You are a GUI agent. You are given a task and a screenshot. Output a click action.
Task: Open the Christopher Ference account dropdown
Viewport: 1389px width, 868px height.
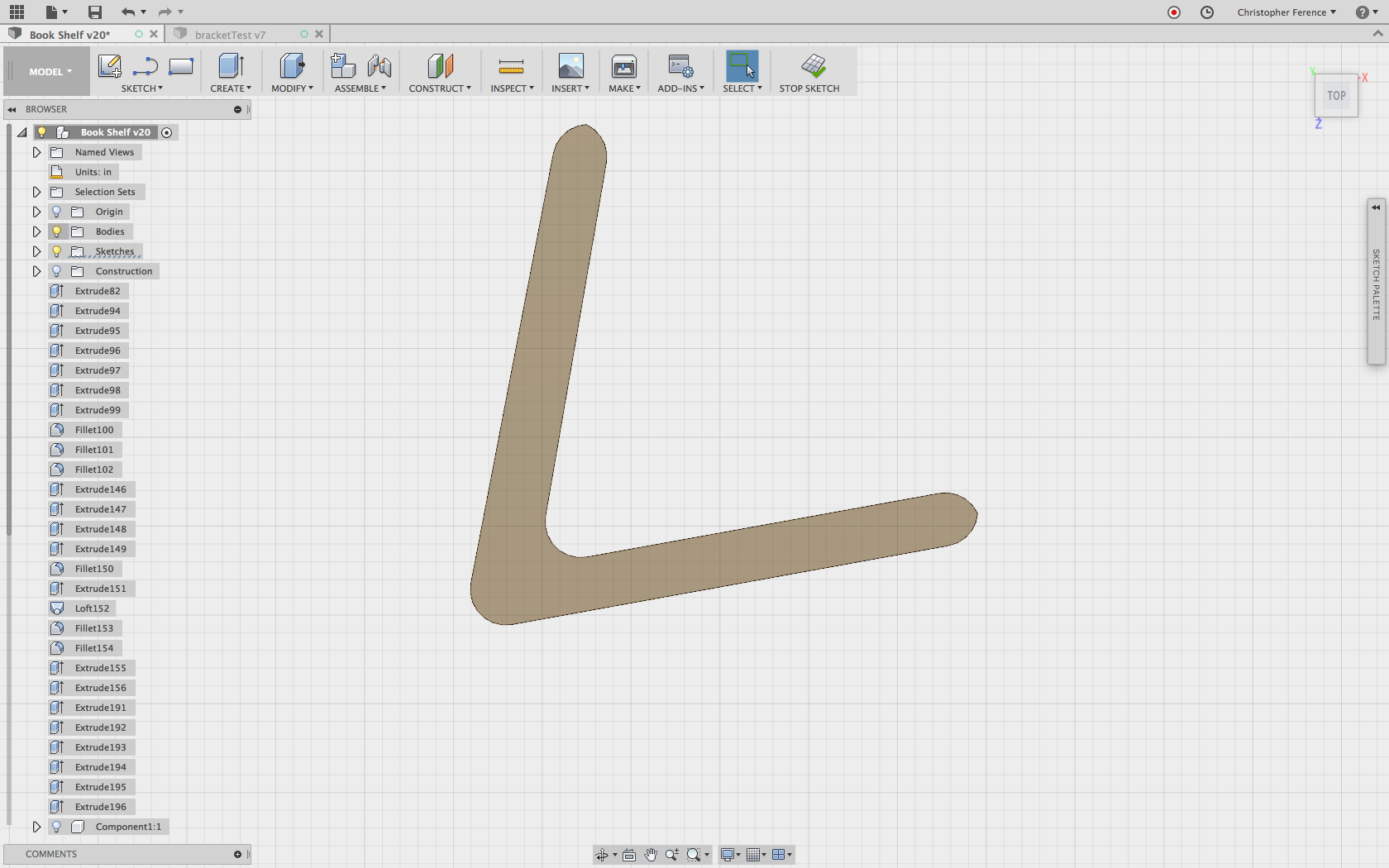[x=1286, y=12]
